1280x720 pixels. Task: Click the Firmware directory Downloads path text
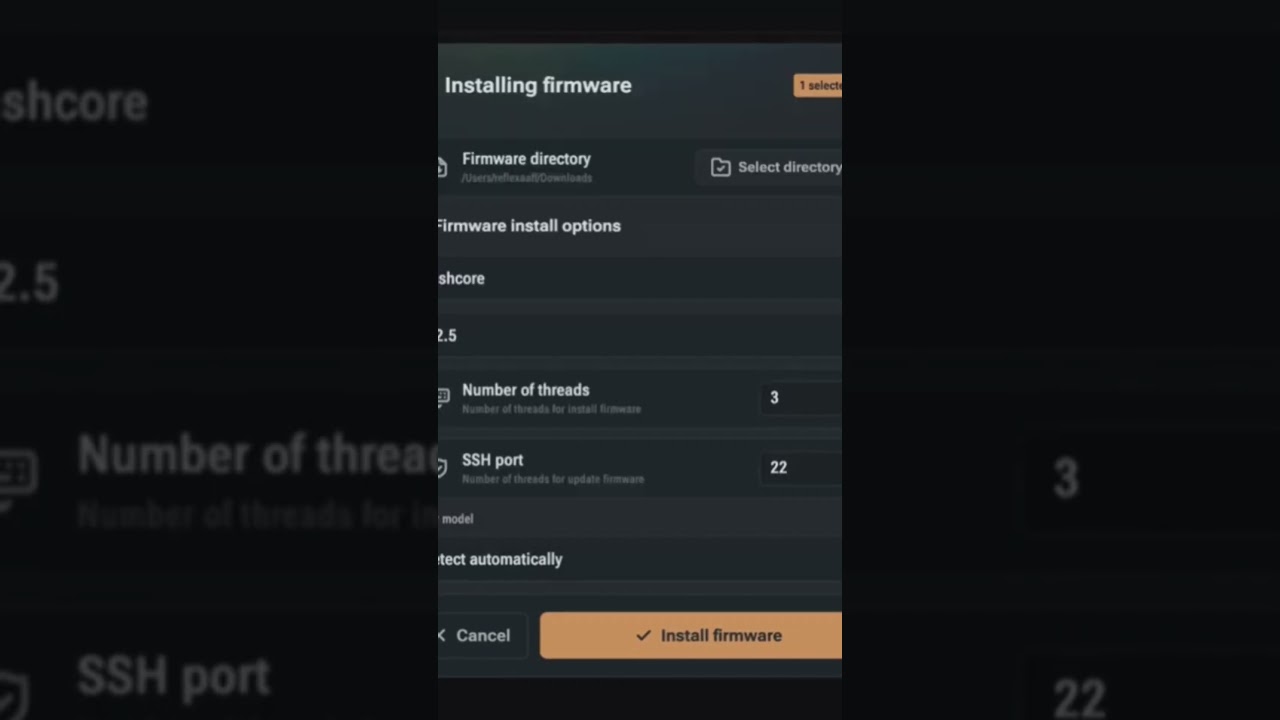pos(527,178)
